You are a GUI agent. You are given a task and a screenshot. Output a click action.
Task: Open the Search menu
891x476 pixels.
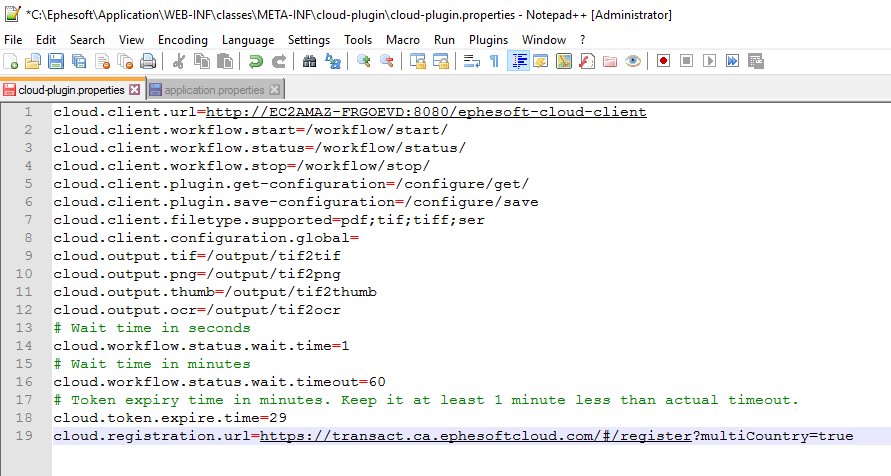pyautogui.click(x=88, y=40)
